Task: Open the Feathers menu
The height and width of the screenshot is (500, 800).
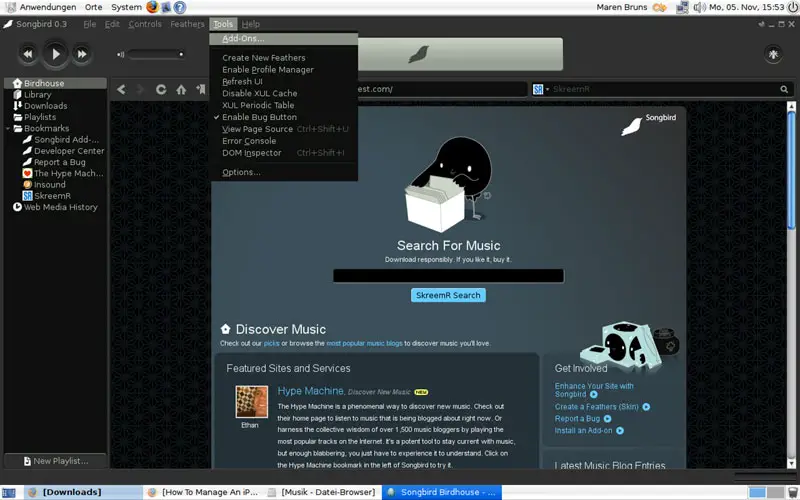Action: (187, 24)
